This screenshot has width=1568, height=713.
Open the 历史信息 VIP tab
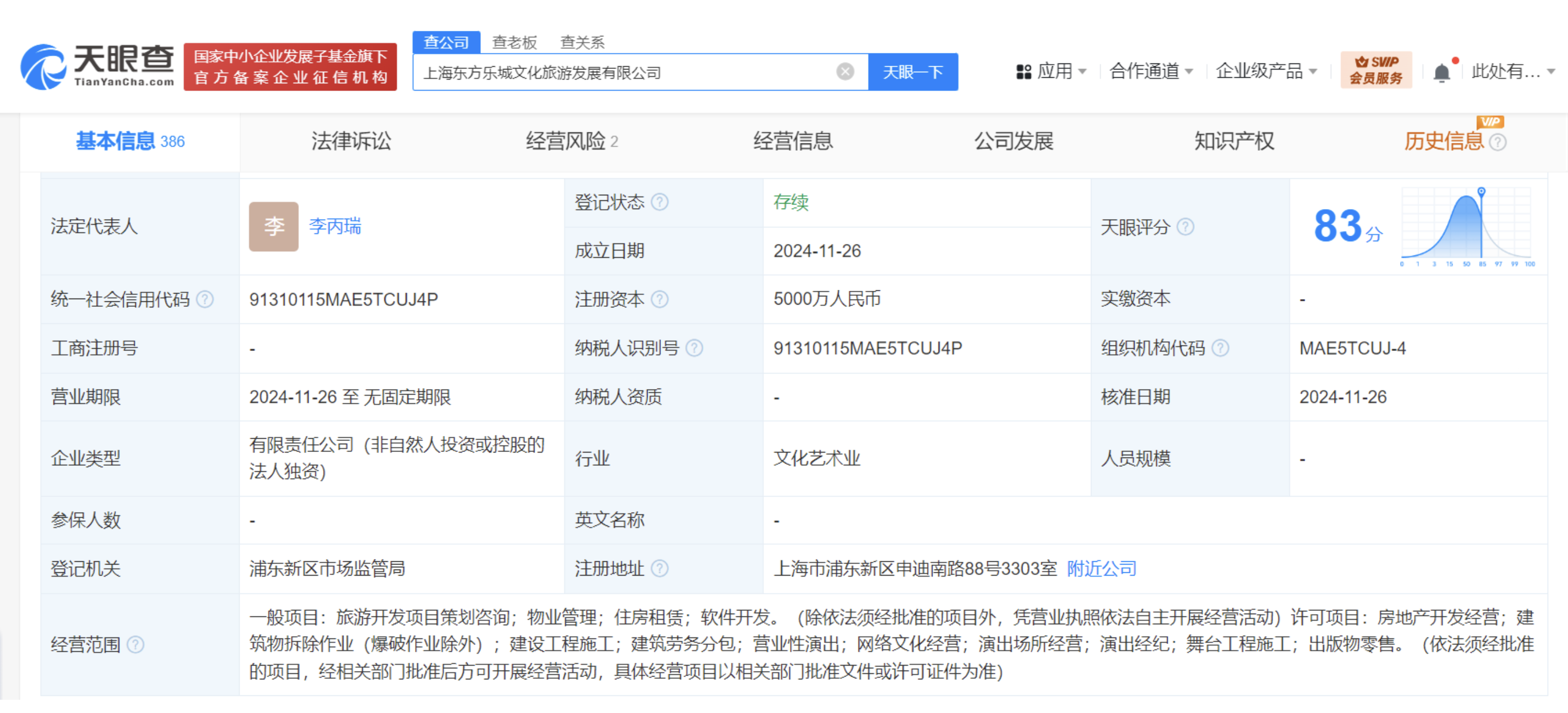1444,142
